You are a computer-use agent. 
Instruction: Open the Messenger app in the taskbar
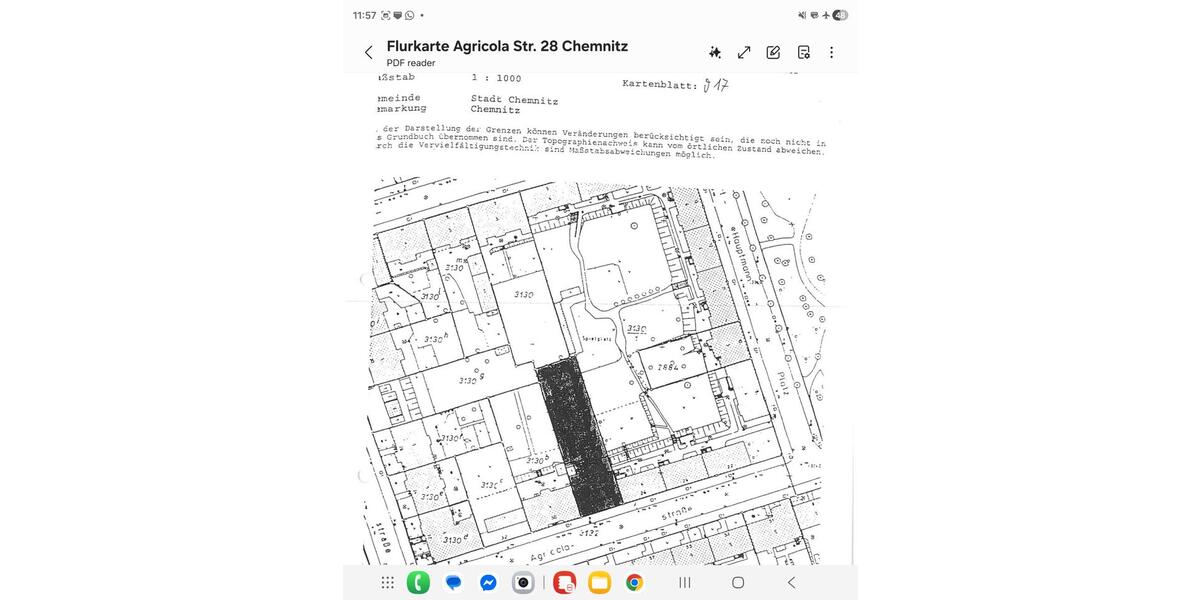point(488,582)
